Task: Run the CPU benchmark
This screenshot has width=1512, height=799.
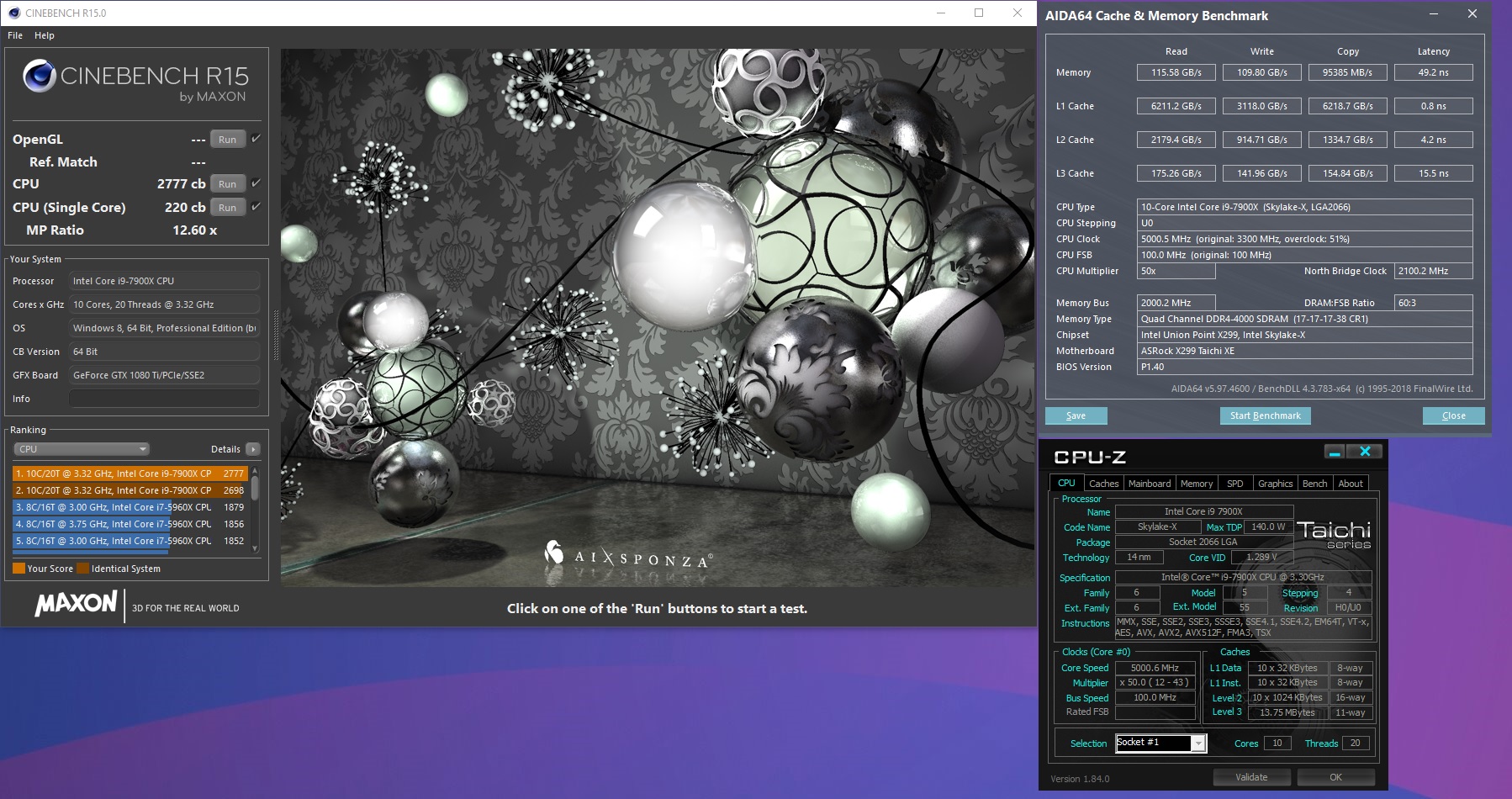Action: pos(227,184)
